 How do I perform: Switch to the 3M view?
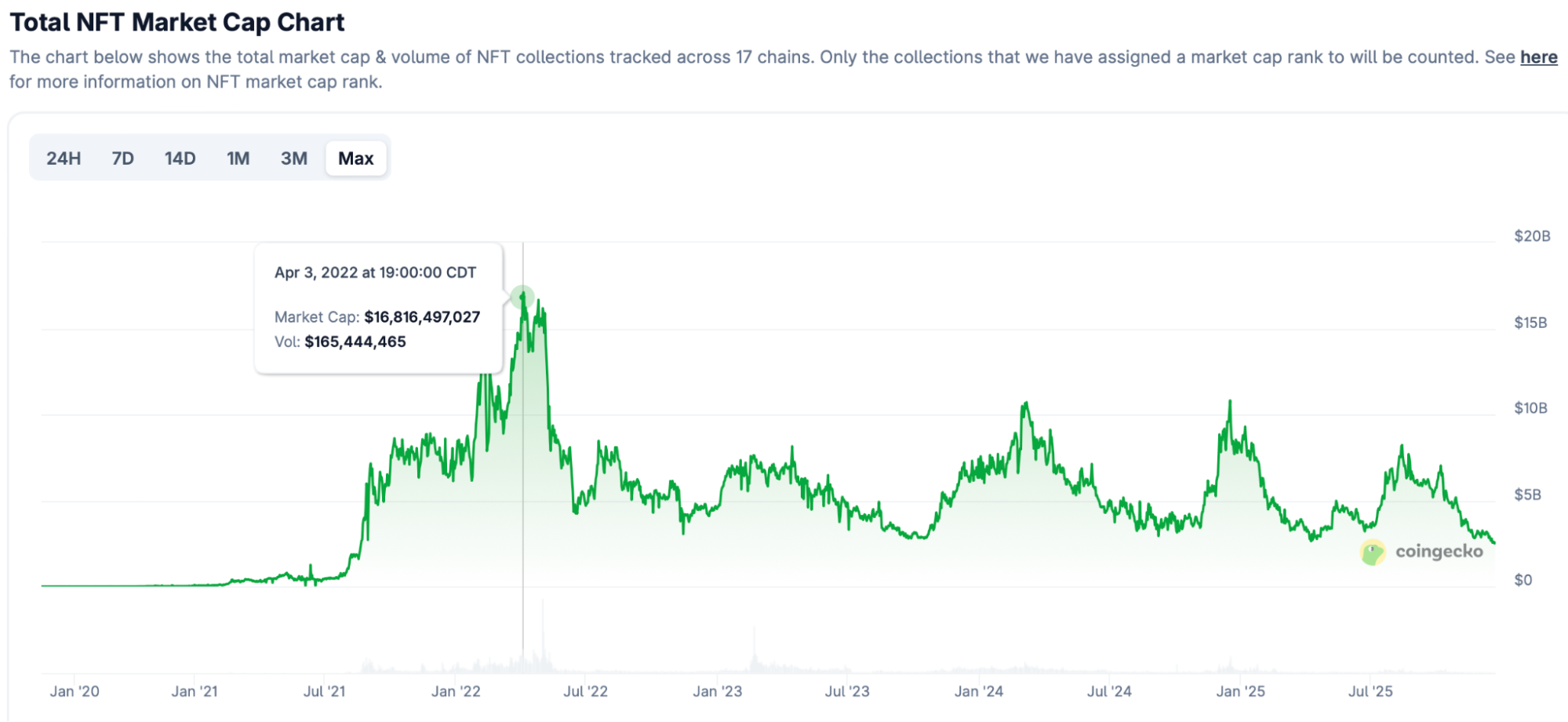[293, 158]
